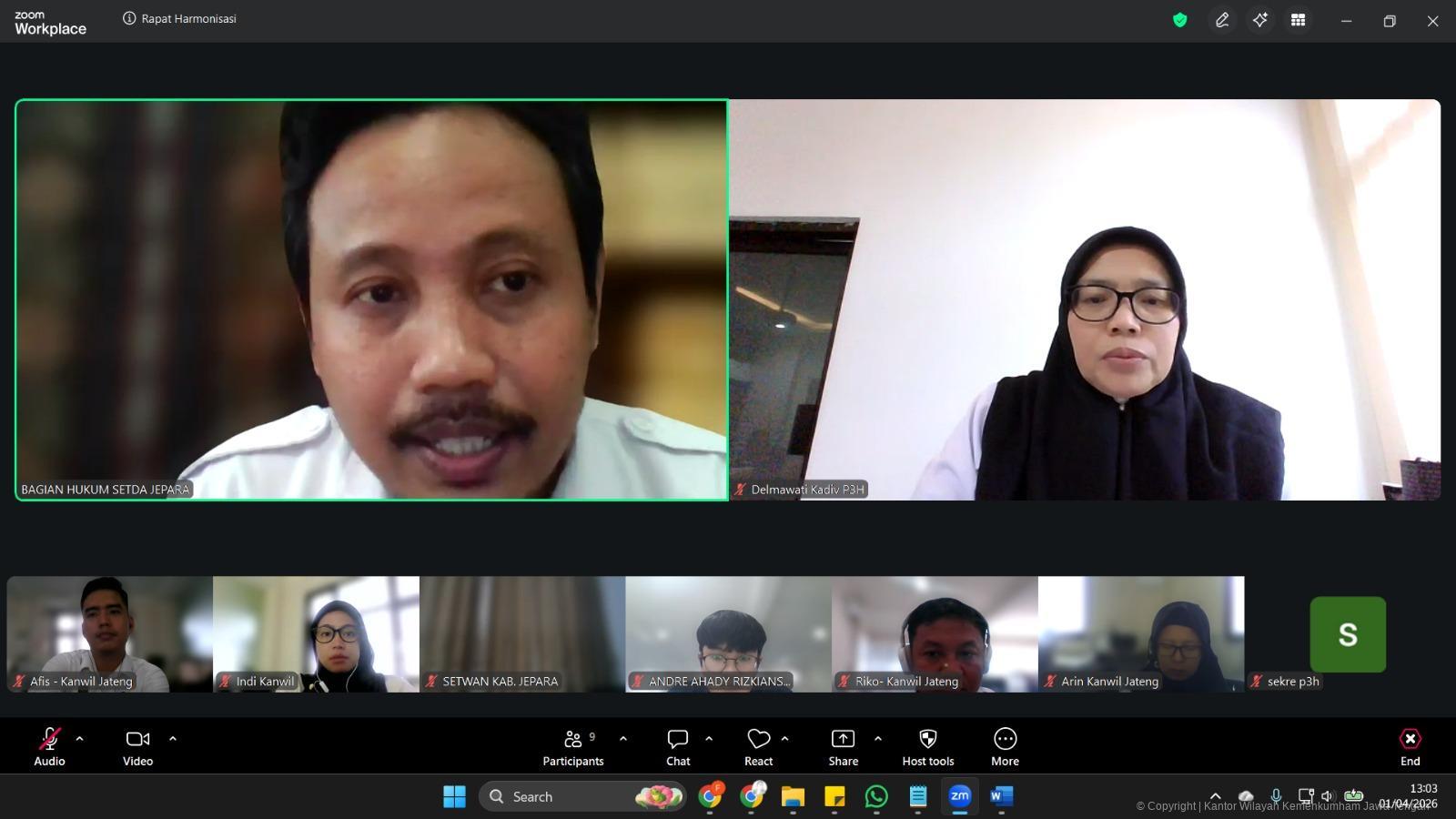Expand audio settings arrow next to Audio

coord(80,739)
